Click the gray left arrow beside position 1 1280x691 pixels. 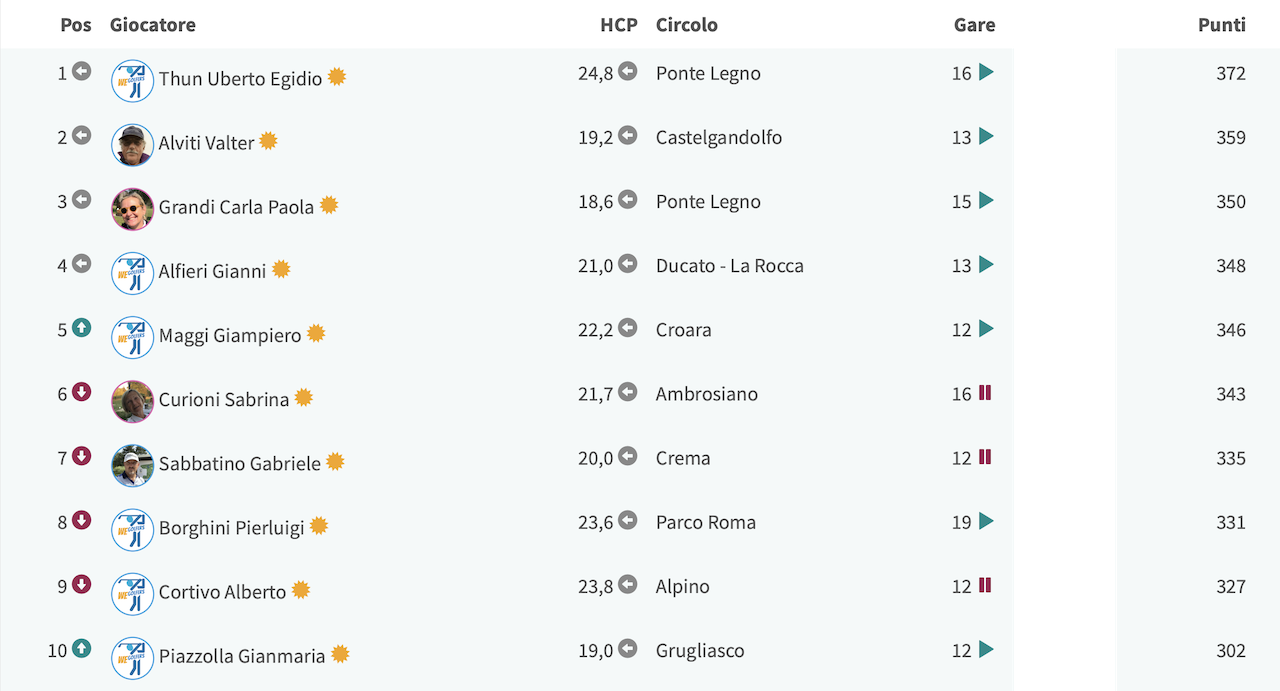pyautogui.click(x=81, y=71)
